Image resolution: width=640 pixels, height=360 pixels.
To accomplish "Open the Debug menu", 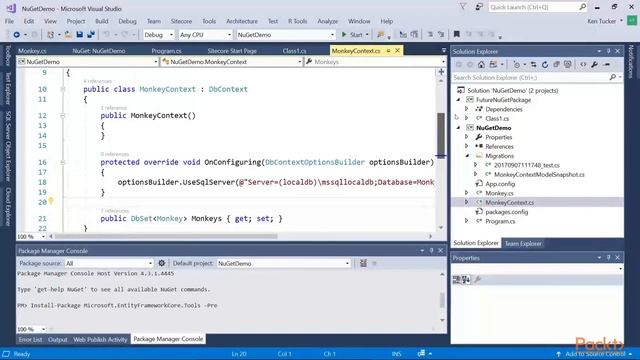I will (127, 21).
